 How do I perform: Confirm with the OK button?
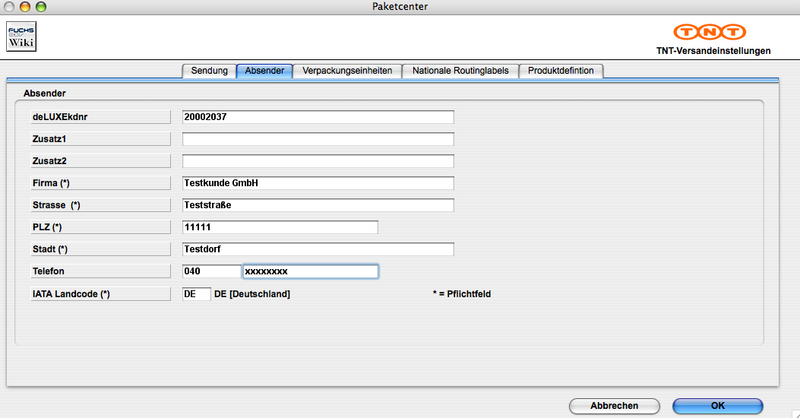(717, 405)
